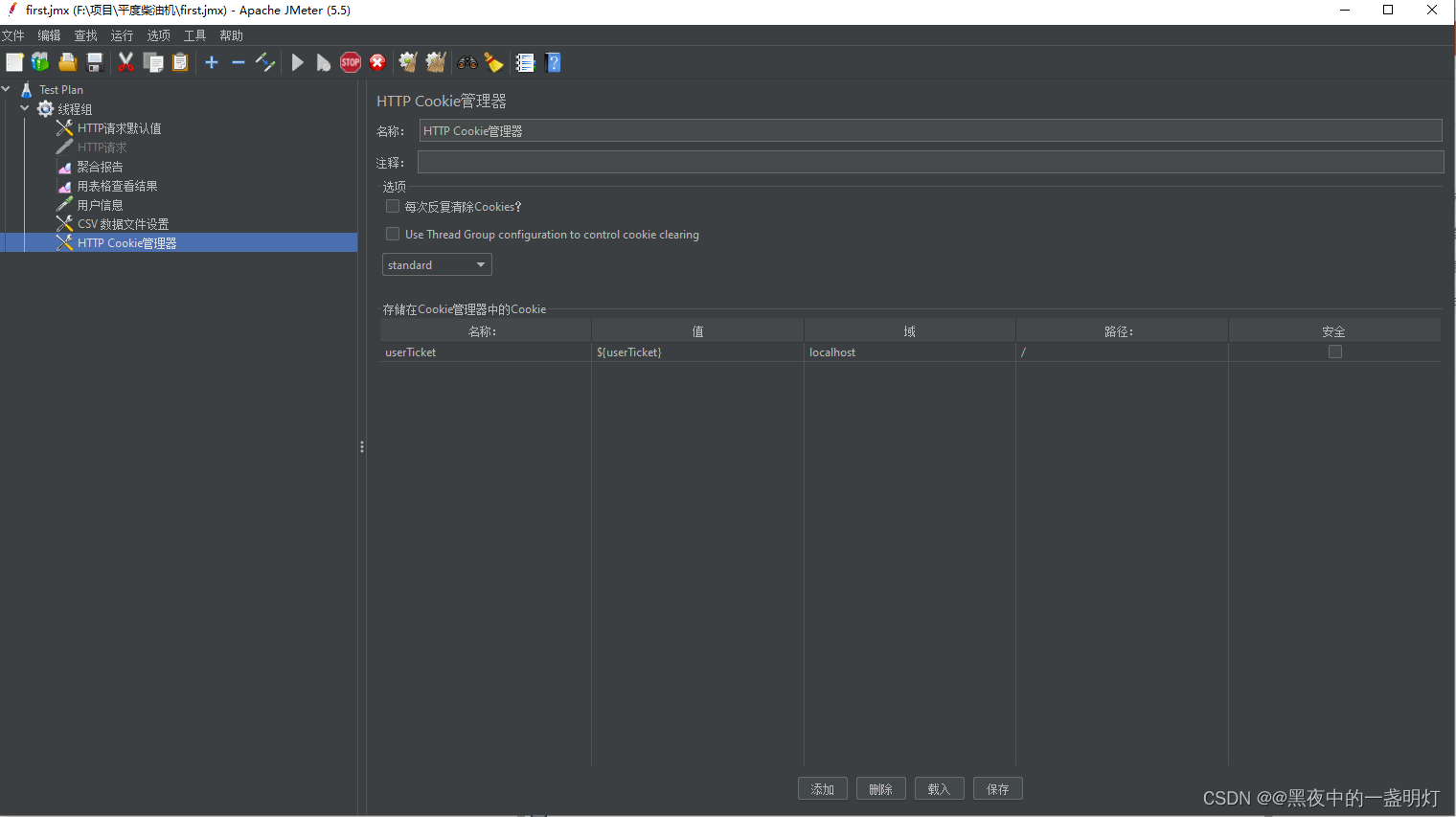Open the 帮助 menu

231,35
